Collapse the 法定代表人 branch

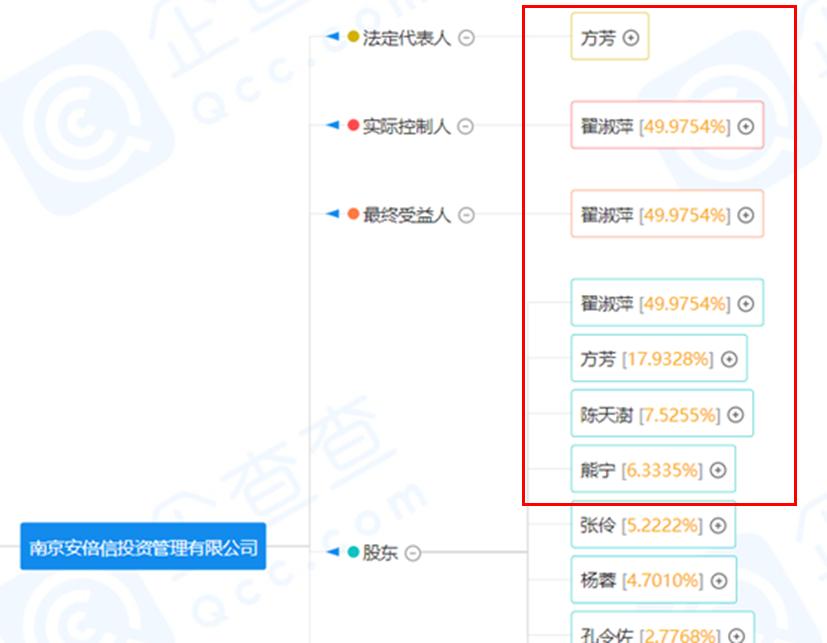pyautogui.click(x=466, y=38)
